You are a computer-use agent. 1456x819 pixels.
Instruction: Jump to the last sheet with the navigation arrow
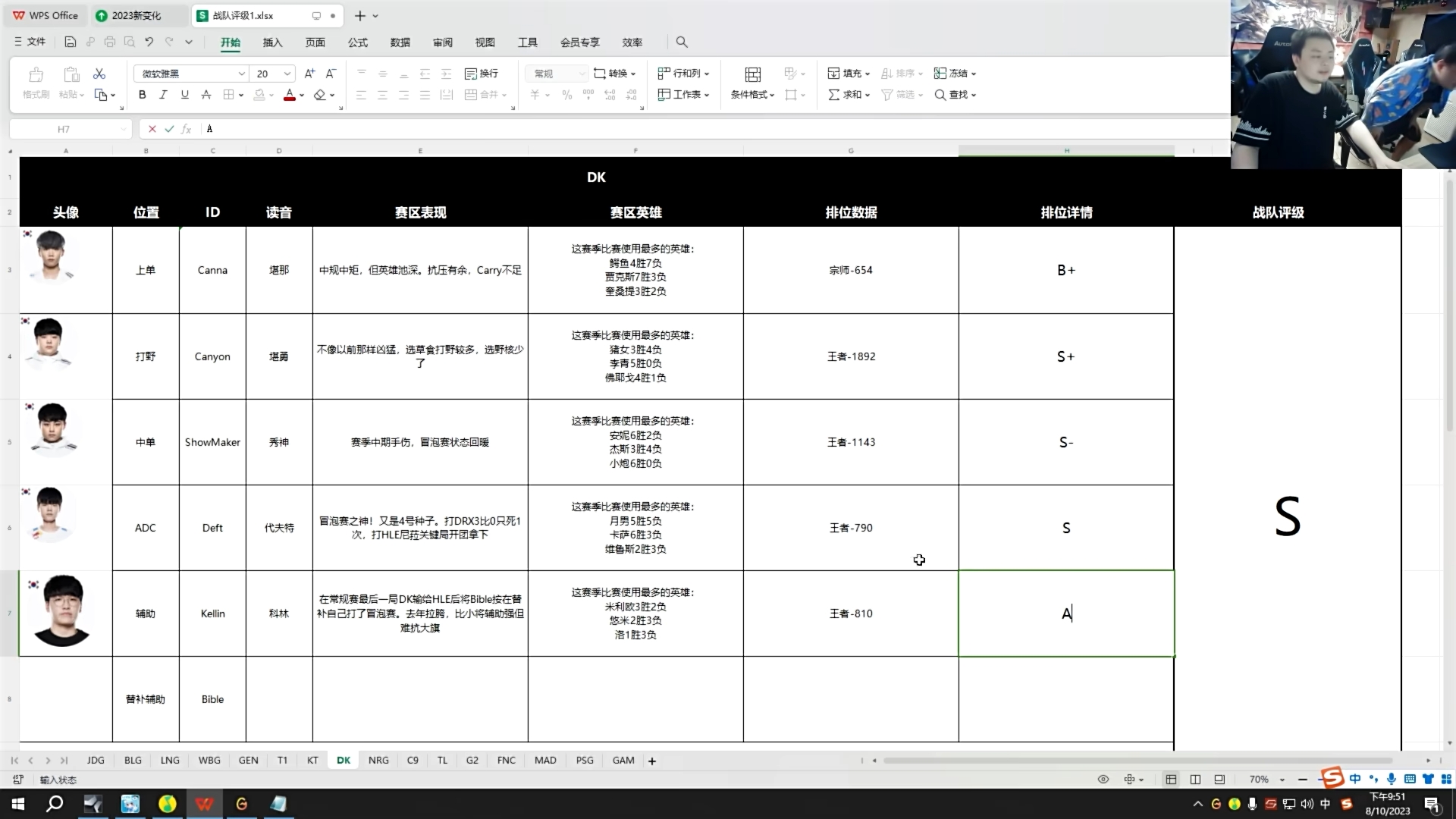click(64, 761)
